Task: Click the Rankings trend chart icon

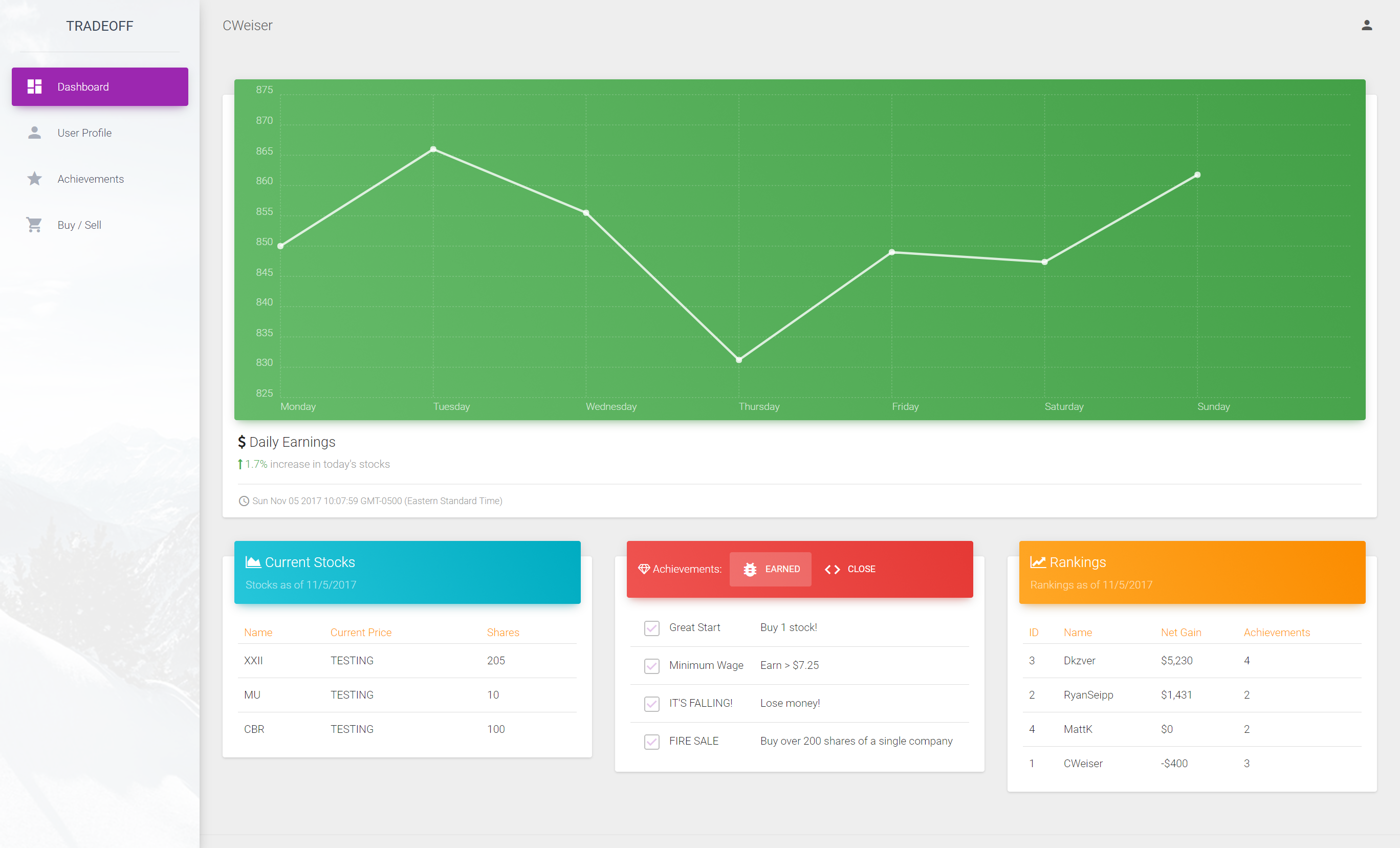Action: pos(1038,562)
